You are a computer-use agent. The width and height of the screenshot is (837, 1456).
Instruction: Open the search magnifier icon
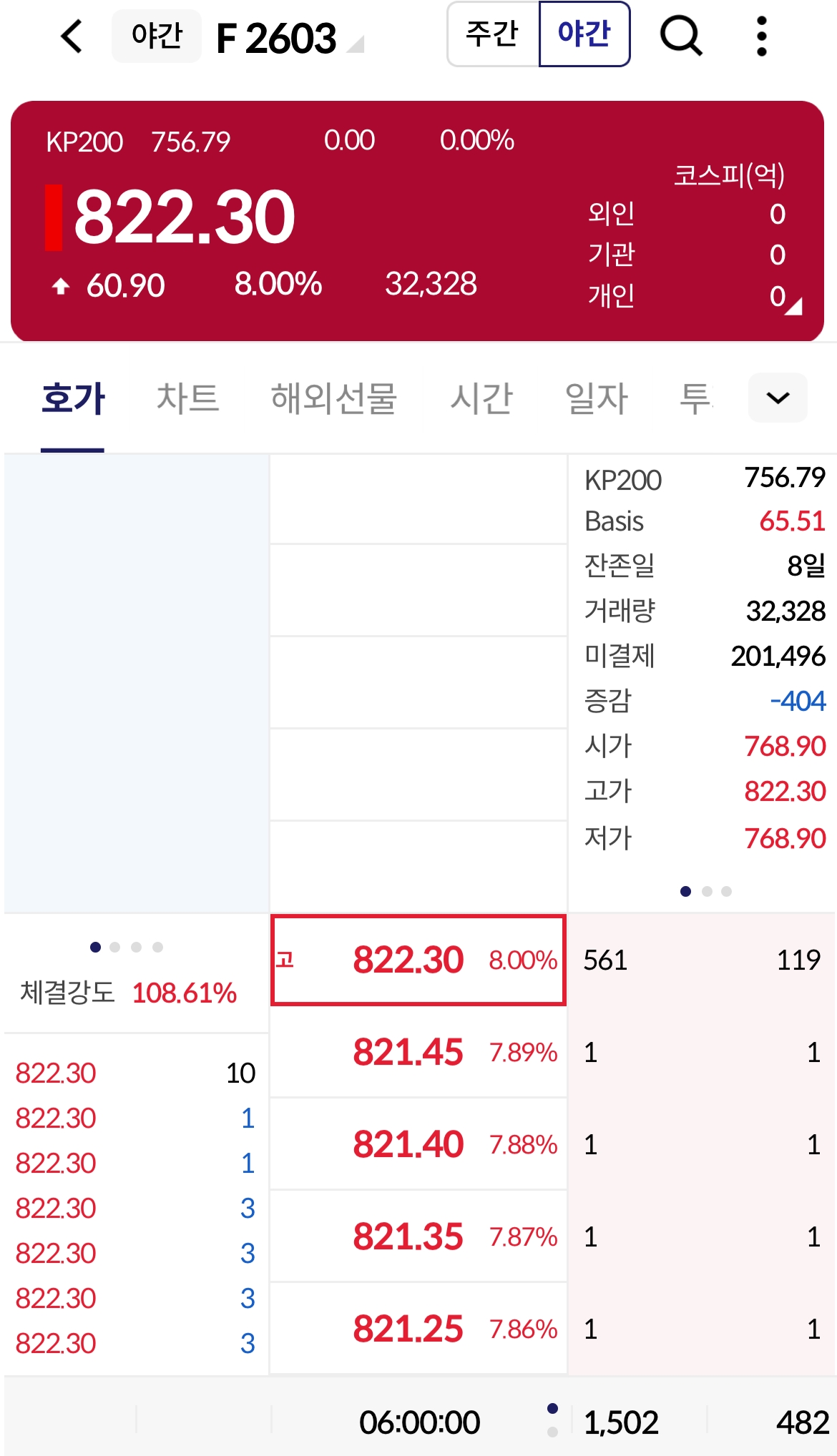coord(680,36)
